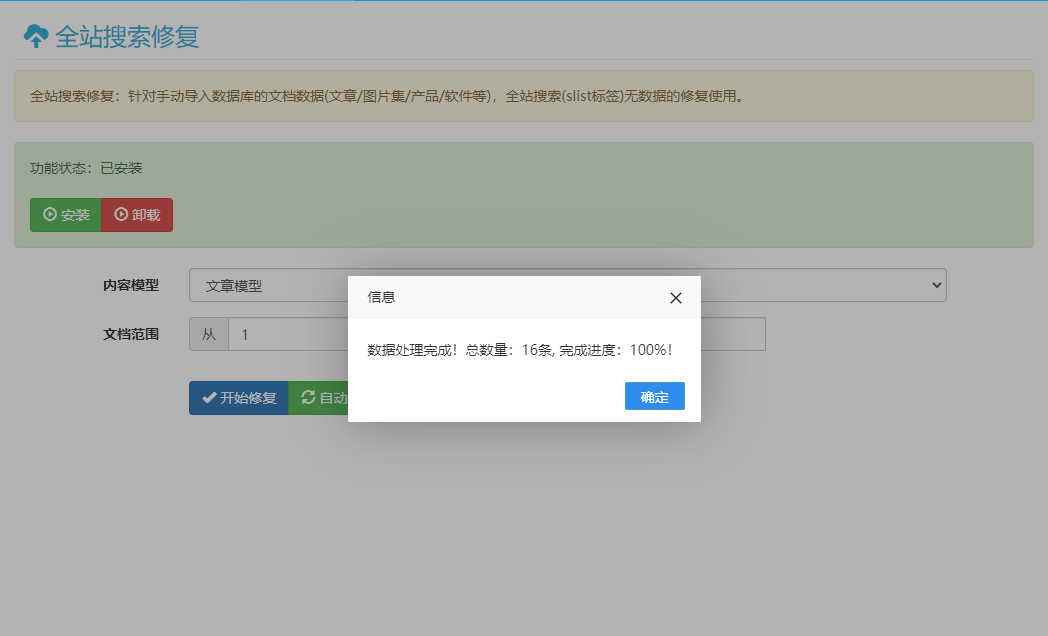Click the play-circle icon on 卸载 button
1048x636 pixels.
pyautogui.click(x=121, y=215)
